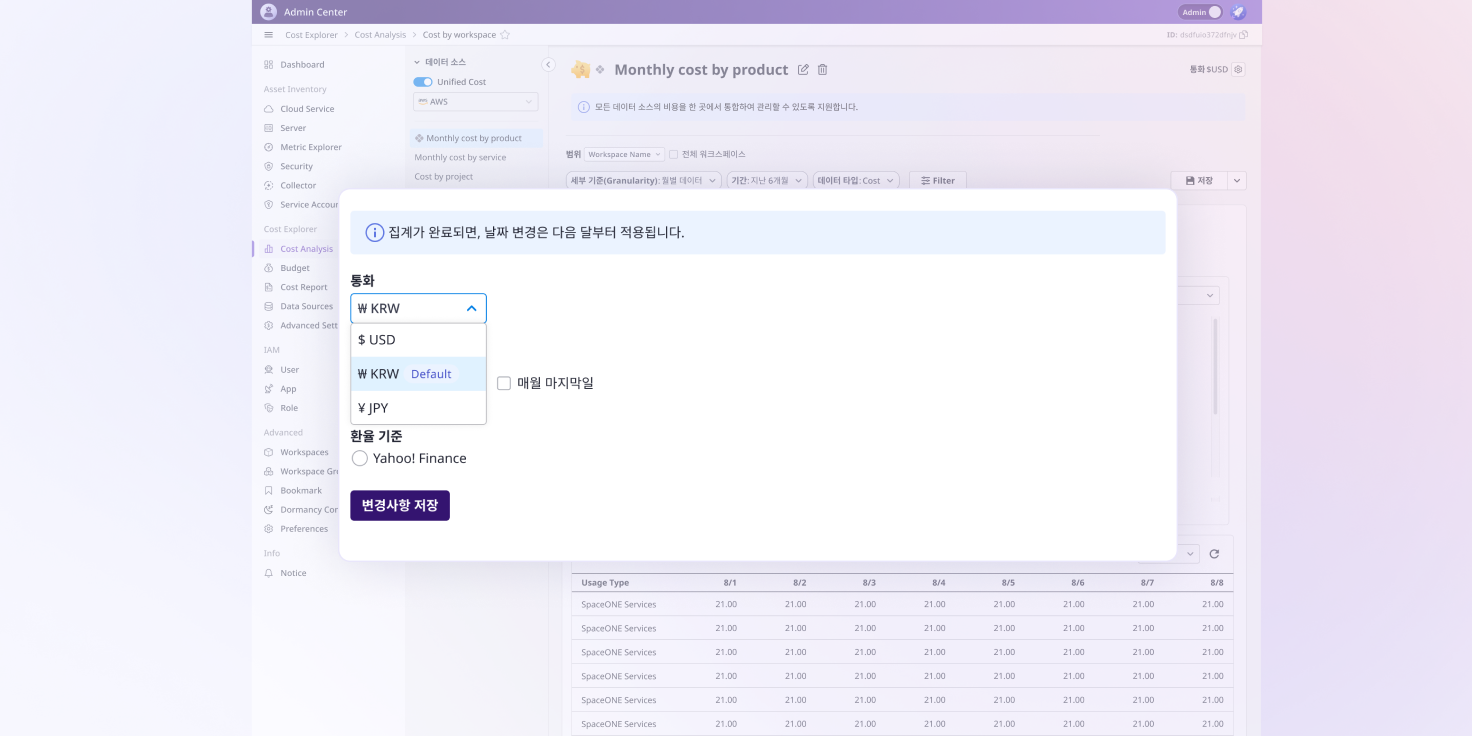This screenshot has width=1472, height=736.
Task: Click the Filter button
Action: coord(937,181)
